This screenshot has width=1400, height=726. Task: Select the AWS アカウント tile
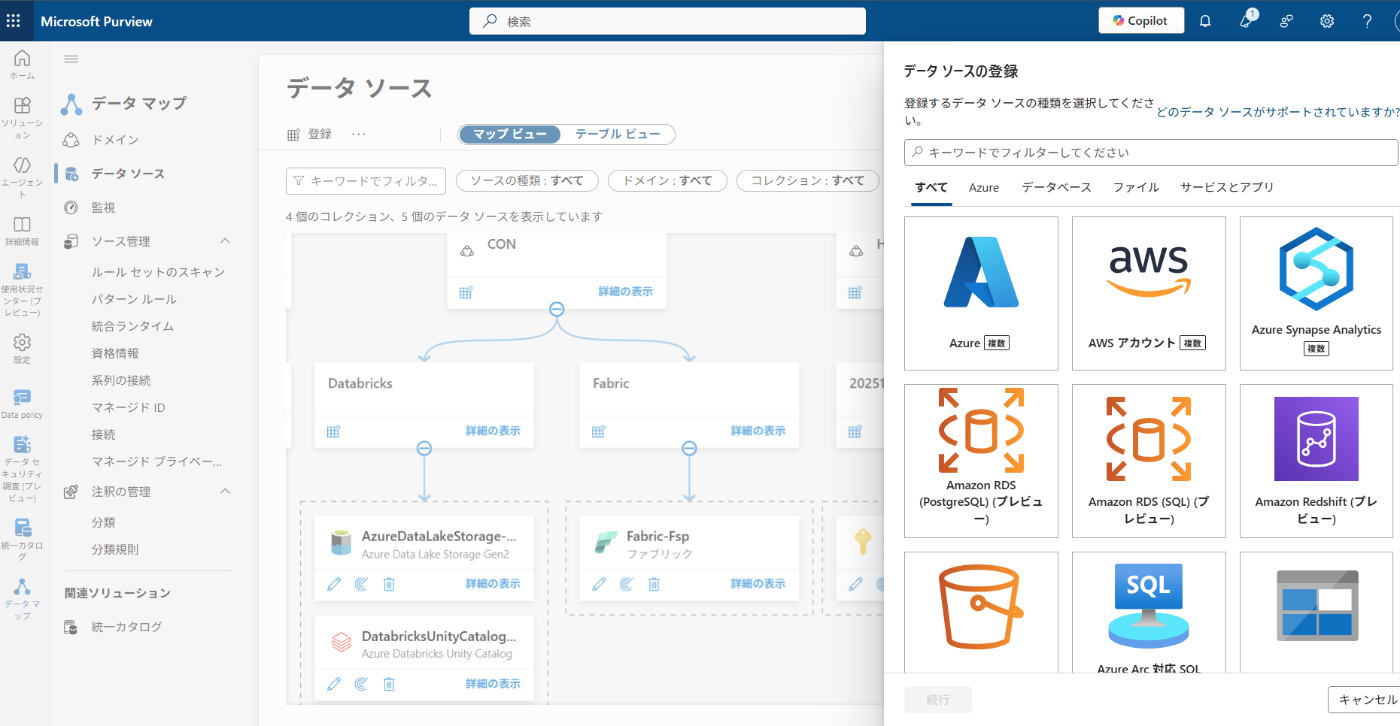(1149, 293)
